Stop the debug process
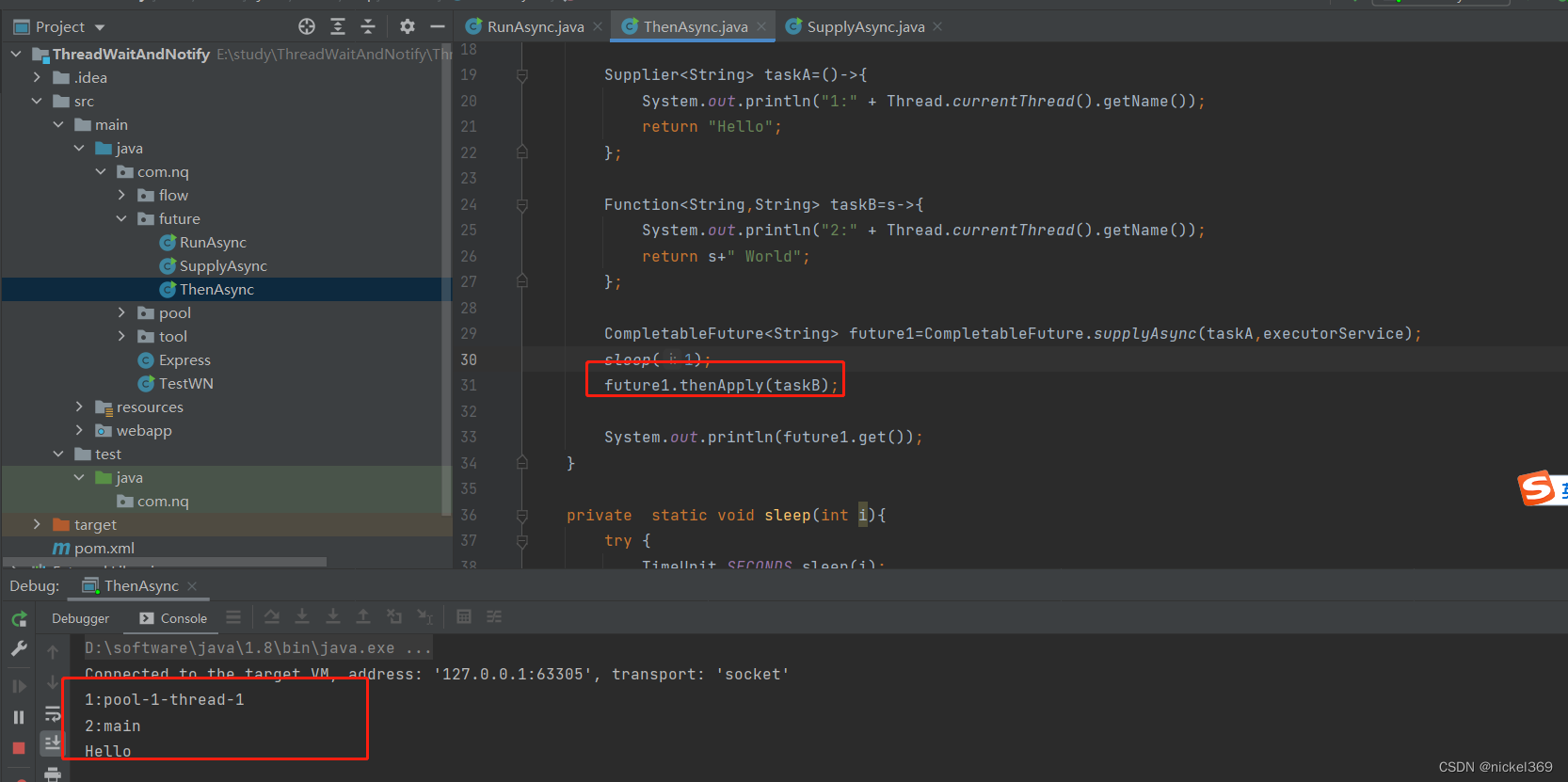1568x782 pixels. [x=19, y=748]
